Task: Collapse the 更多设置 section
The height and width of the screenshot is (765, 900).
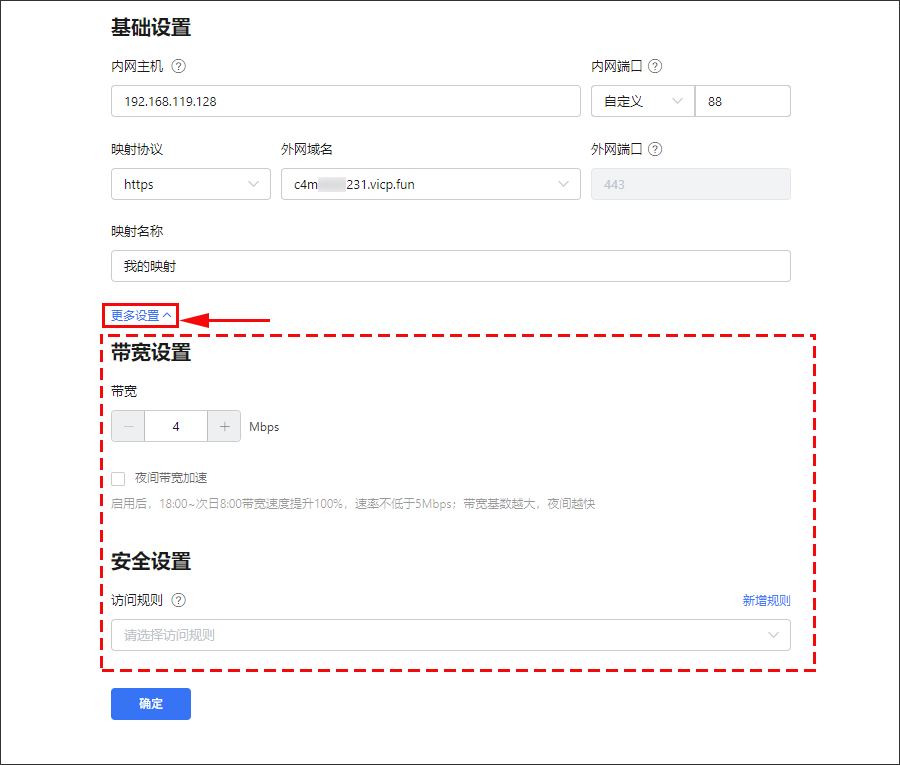Action: (x=141, y=316)
